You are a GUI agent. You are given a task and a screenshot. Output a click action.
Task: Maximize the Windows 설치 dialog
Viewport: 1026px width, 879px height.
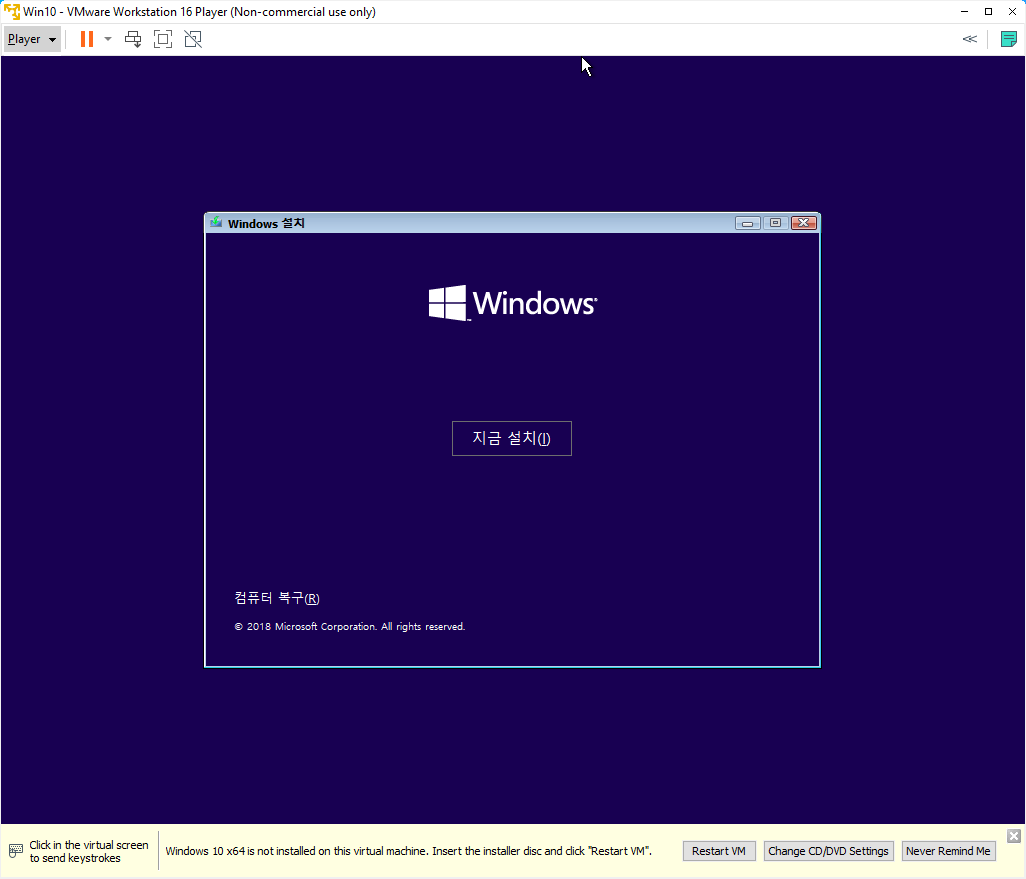(775, 223)
